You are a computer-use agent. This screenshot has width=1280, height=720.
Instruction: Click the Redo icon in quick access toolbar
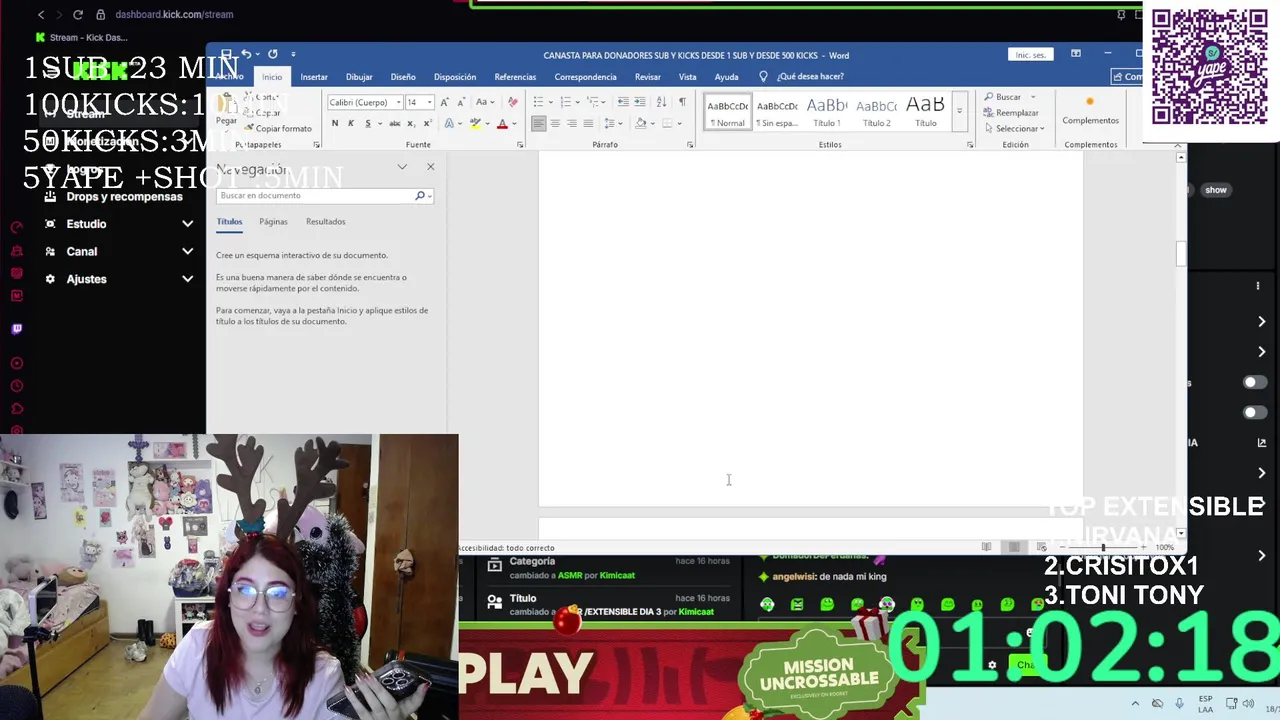pos(272,54)
